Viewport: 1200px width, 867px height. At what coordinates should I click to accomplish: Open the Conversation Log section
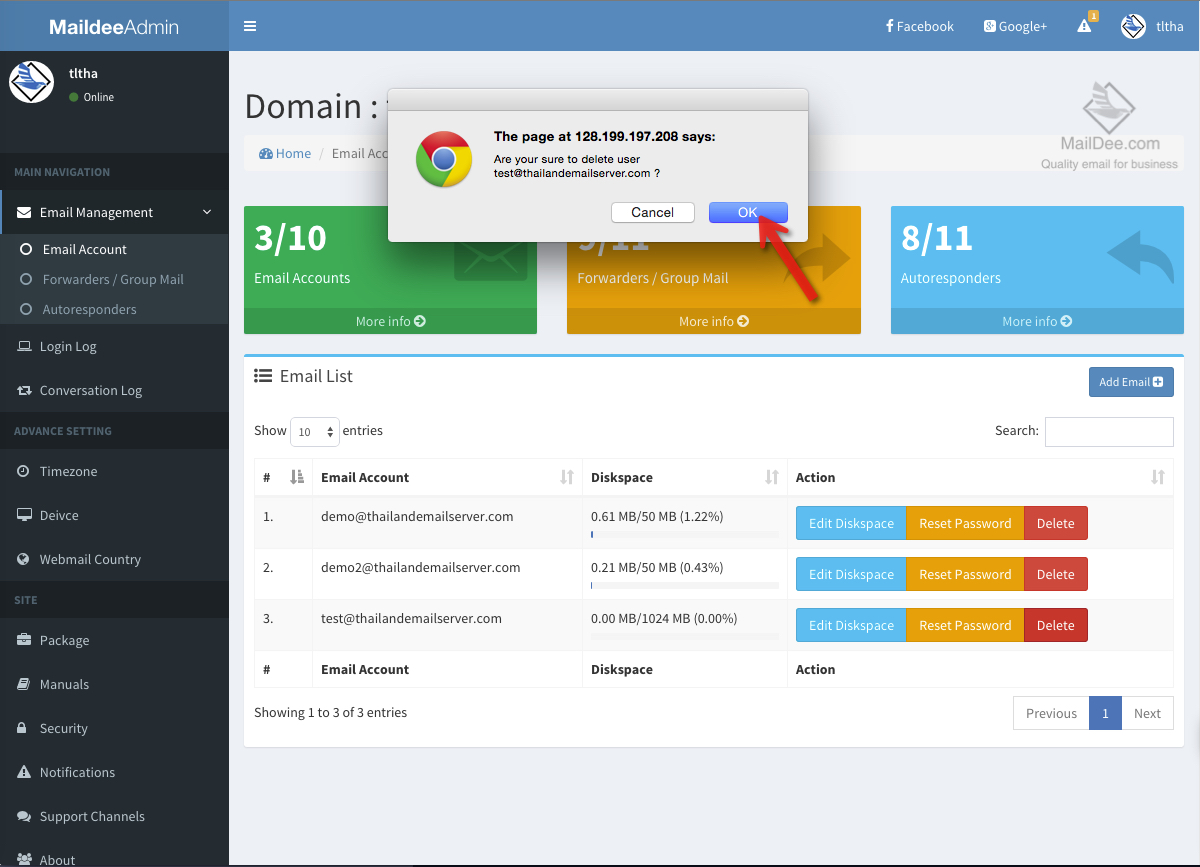(x=90, y=390)
